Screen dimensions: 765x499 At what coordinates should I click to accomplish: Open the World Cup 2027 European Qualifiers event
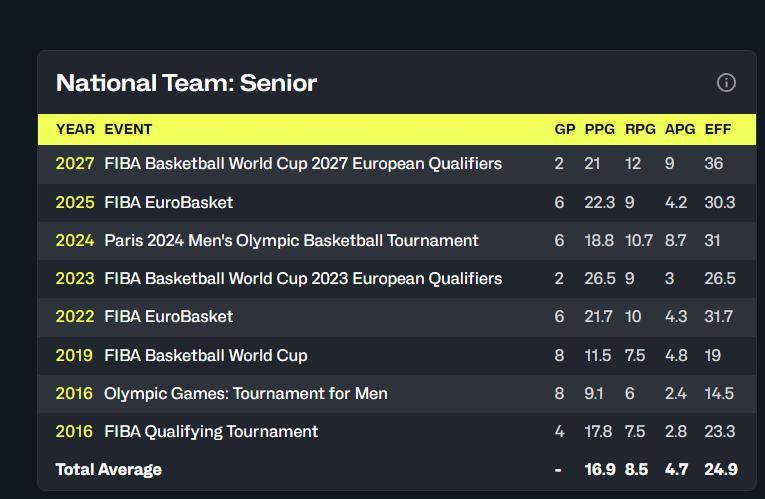[x=303, y=163]
